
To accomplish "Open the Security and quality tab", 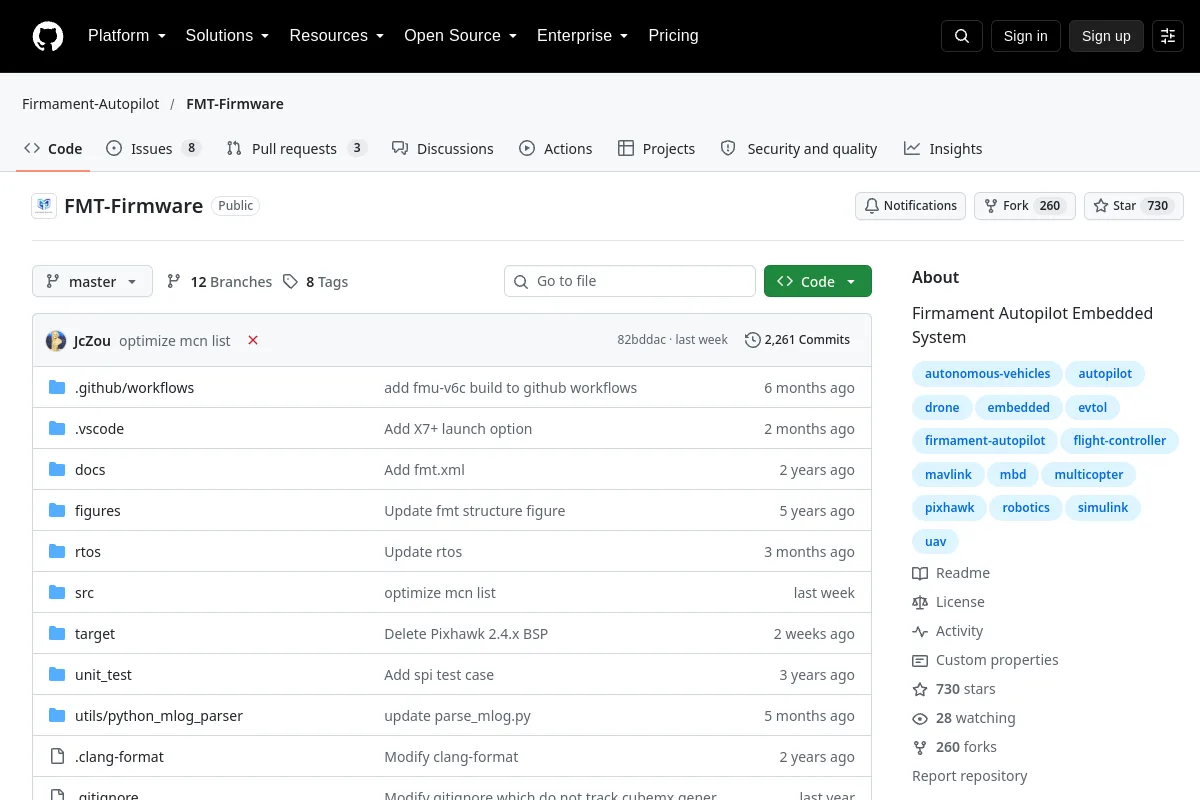I will 799,148.
